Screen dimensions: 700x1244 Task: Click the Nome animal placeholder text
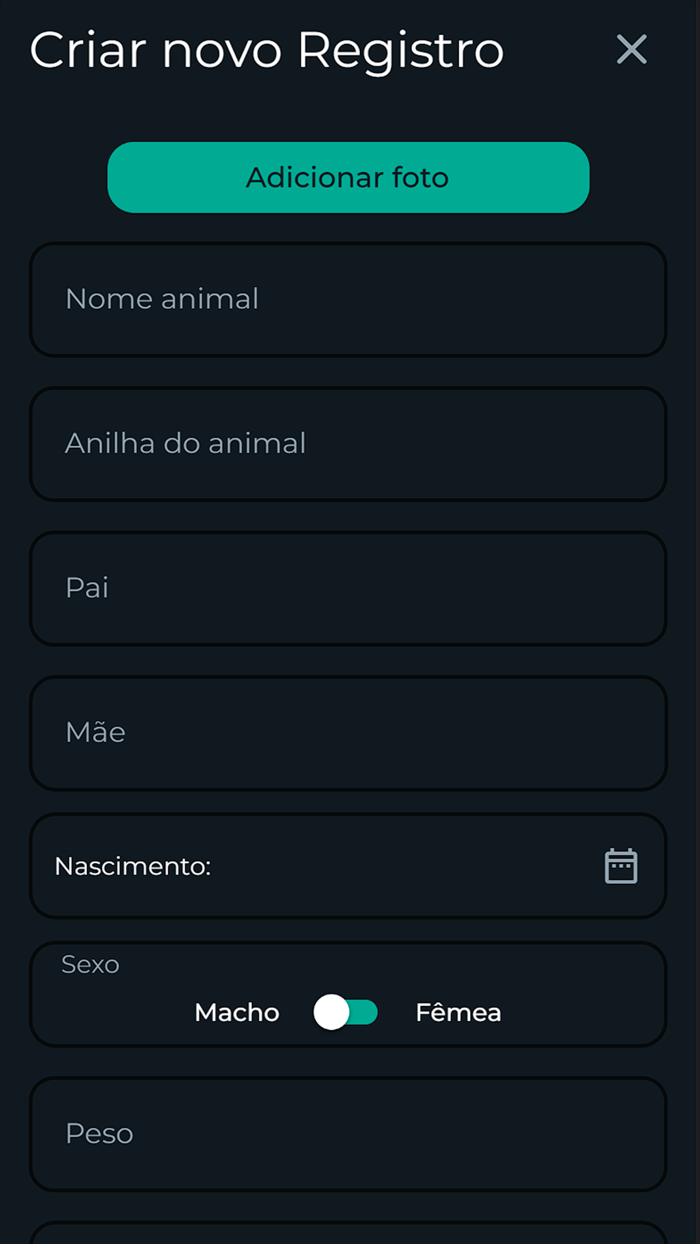pyautogui.click(x=162, y=298)
